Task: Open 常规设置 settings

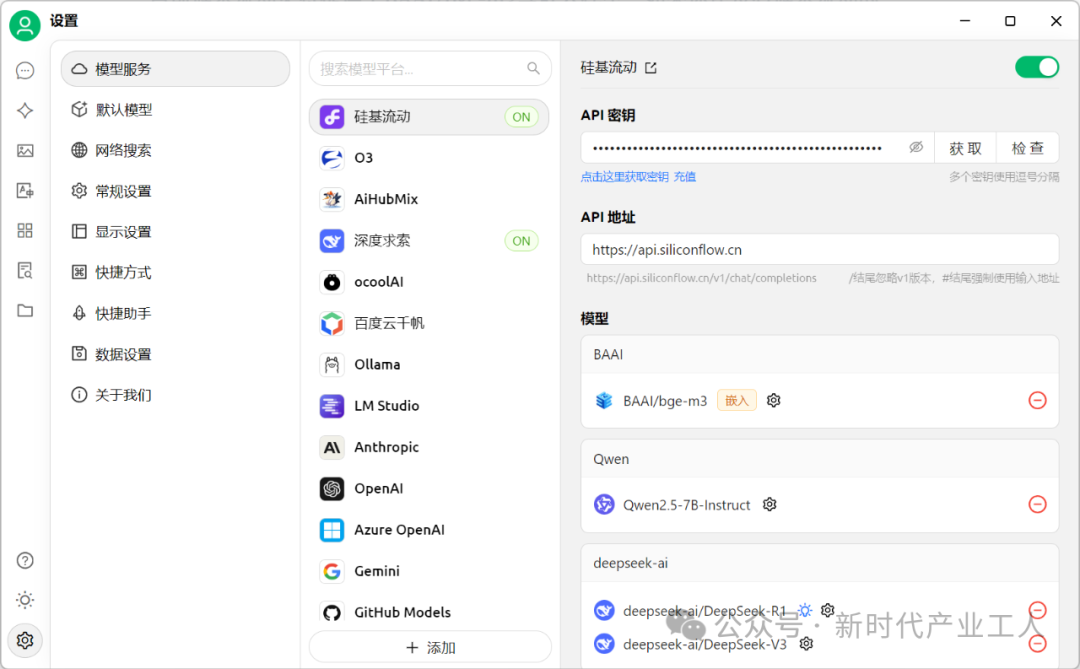Action: (176, 191)
